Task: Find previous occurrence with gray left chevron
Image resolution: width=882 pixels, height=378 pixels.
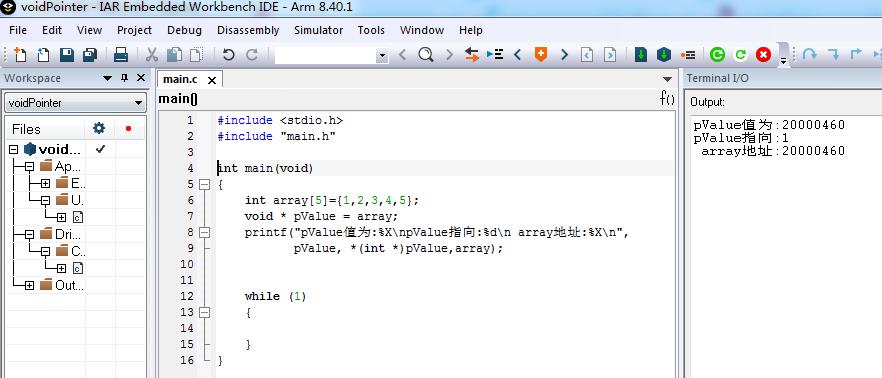Action: click(x=403, y=55)
